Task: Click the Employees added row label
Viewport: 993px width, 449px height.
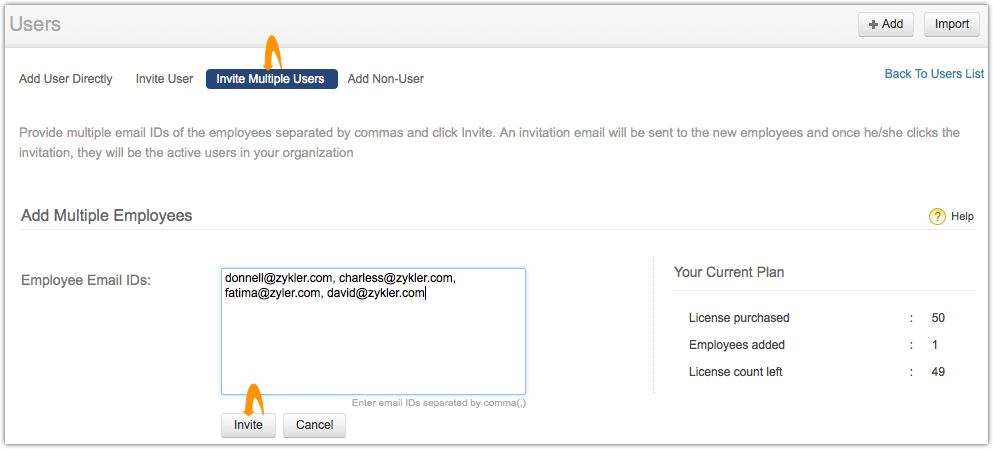Action: coord(737,345)
